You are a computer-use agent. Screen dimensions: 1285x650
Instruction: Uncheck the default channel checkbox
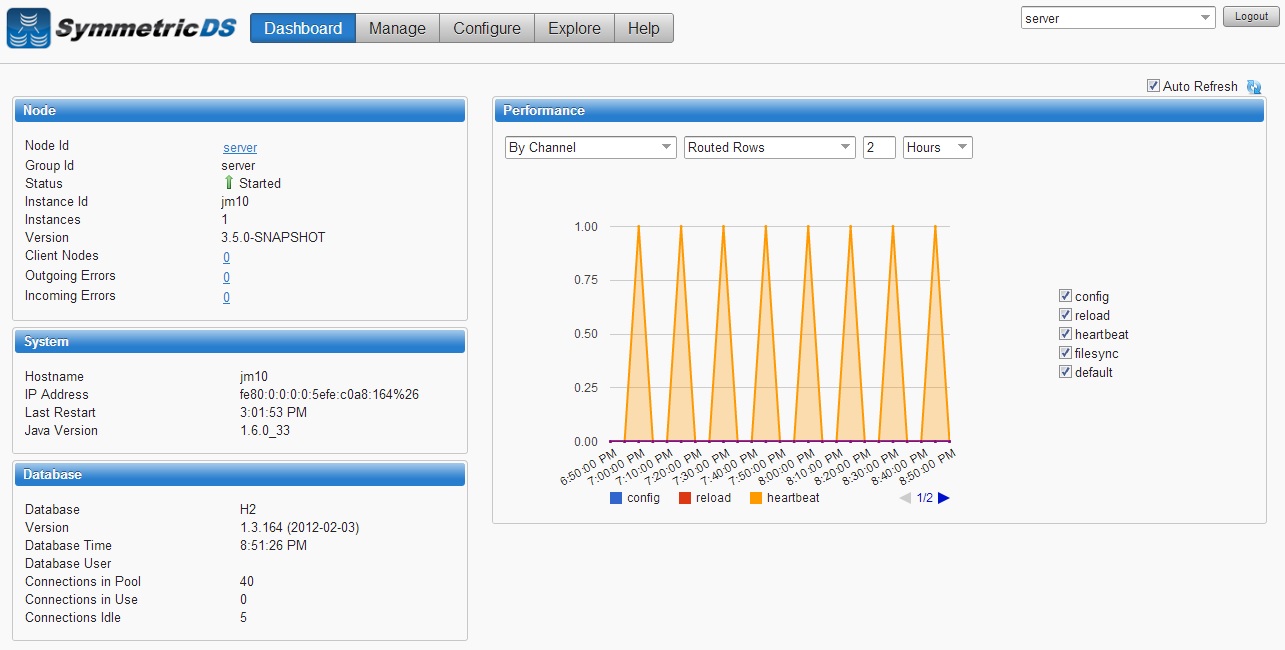(x=1065, y=372)
